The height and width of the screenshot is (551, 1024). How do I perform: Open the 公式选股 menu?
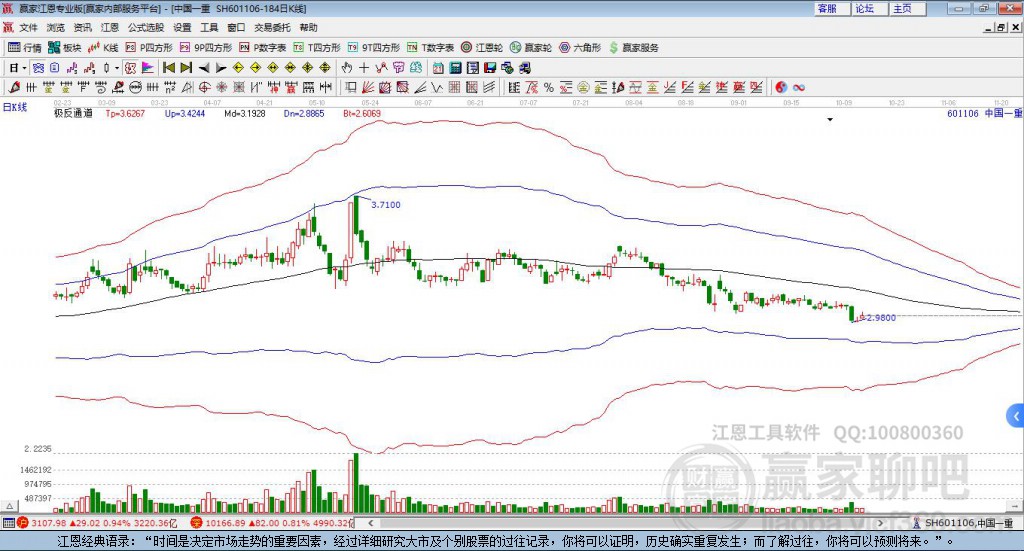pyautogui.click(x=146, y=27)
